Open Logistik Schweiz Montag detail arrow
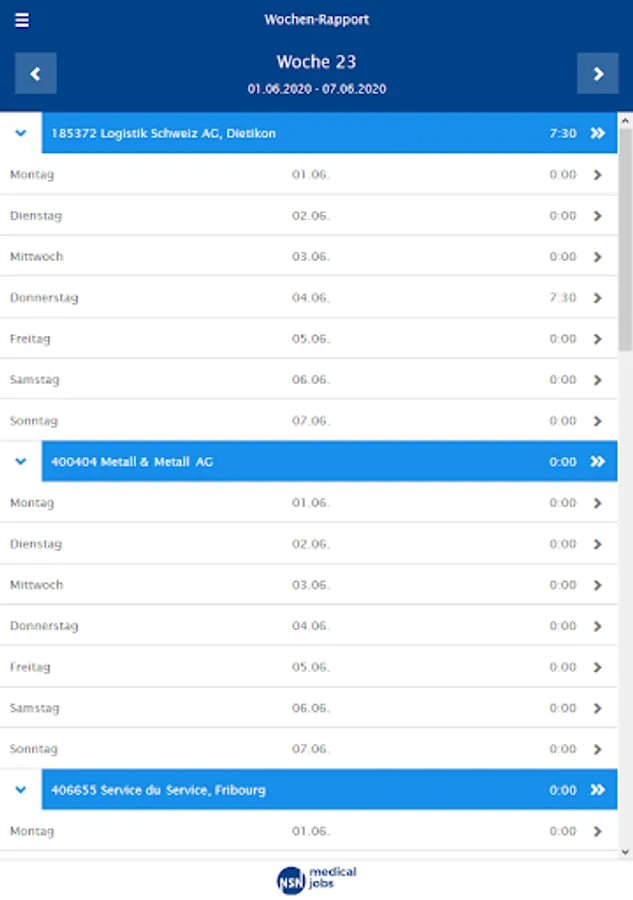This screenshot has height=900, width=633. click(598, 175)
